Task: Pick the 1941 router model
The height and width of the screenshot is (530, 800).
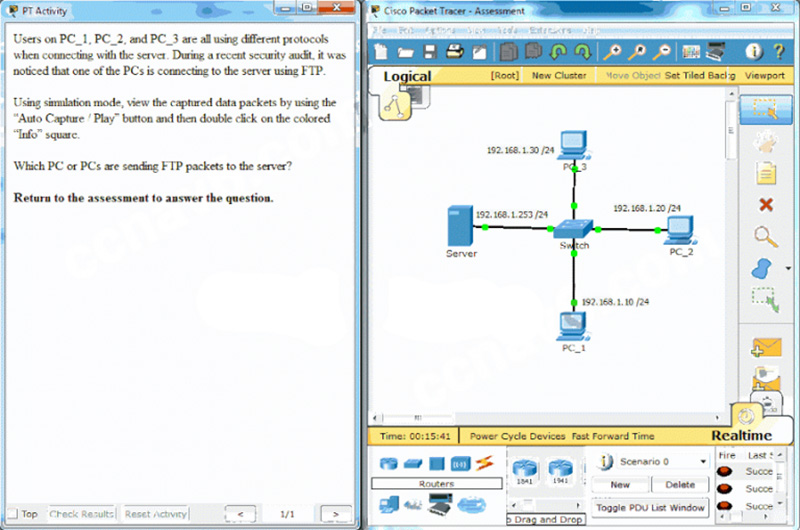Action: (x=560, y=471)
